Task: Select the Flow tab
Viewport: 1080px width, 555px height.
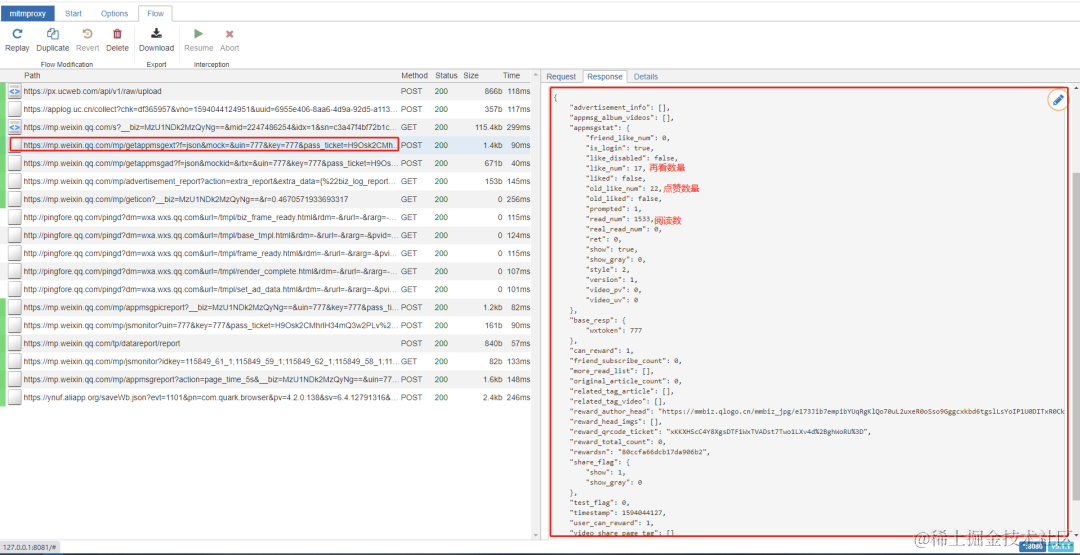Action: click(155, 14)
